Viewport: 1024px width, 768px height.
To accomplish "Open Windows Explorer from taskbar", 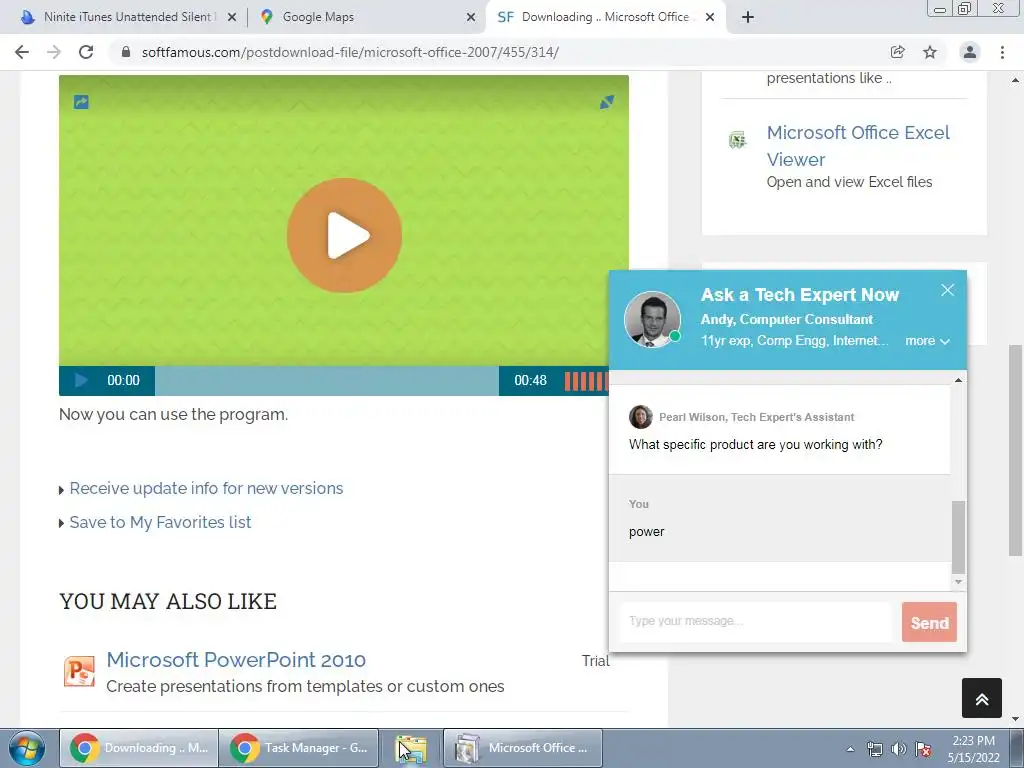I will point(411,748).
